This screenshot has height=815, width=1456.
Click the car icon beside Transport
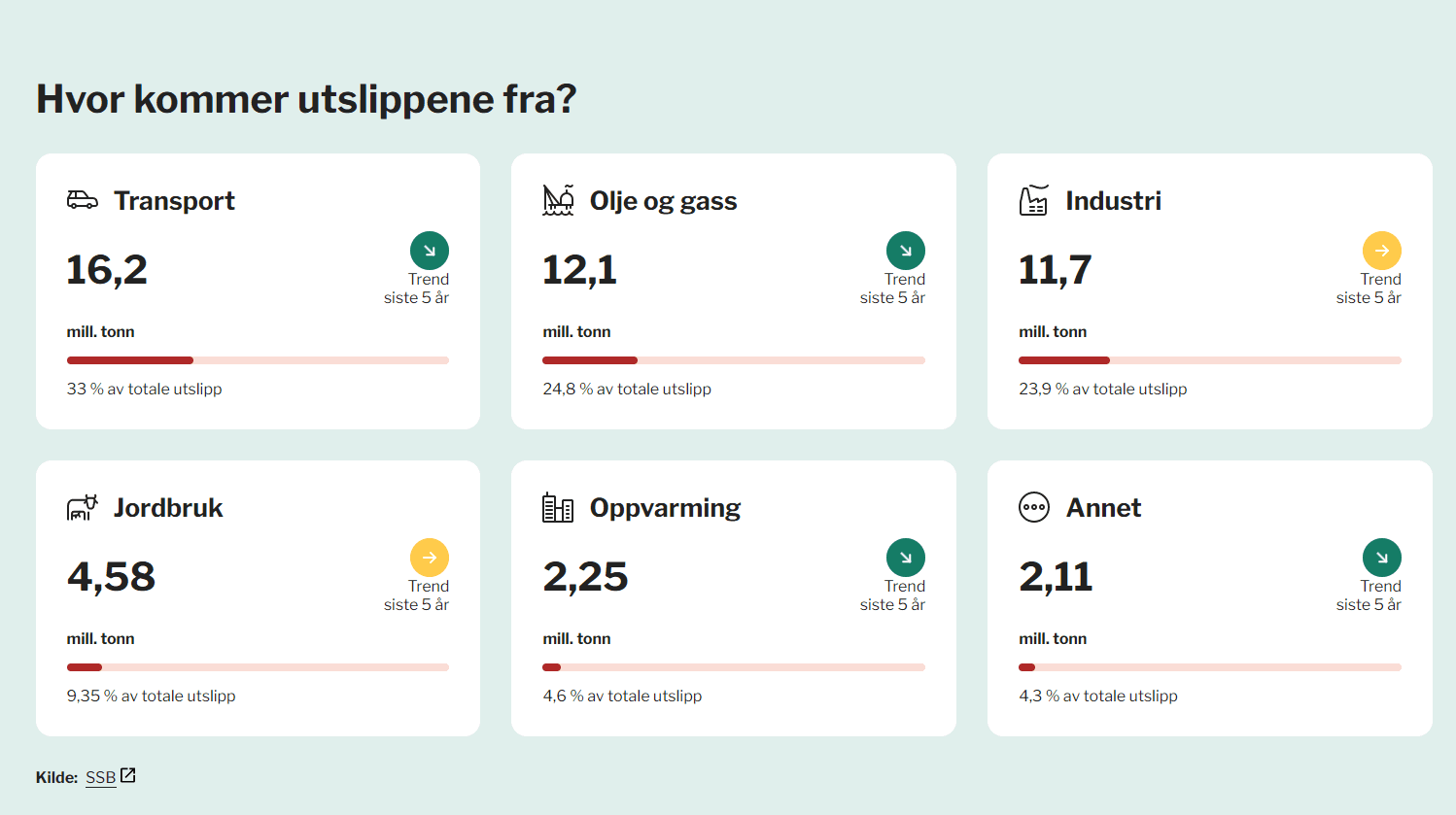(x=83, y=200)
